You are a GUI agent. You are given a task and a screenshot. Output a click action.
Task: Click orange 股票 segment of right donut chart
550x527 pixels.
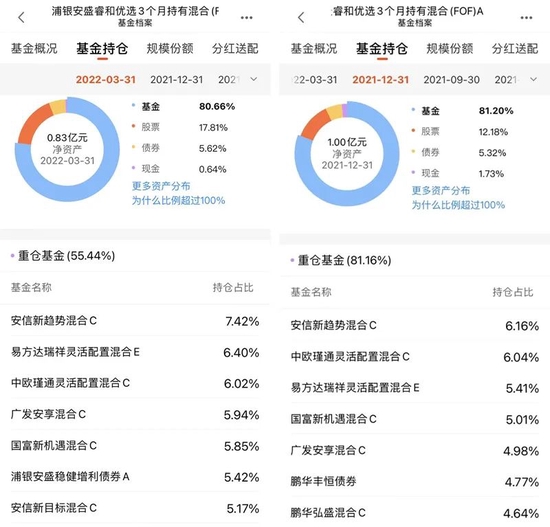coord(314,124)
